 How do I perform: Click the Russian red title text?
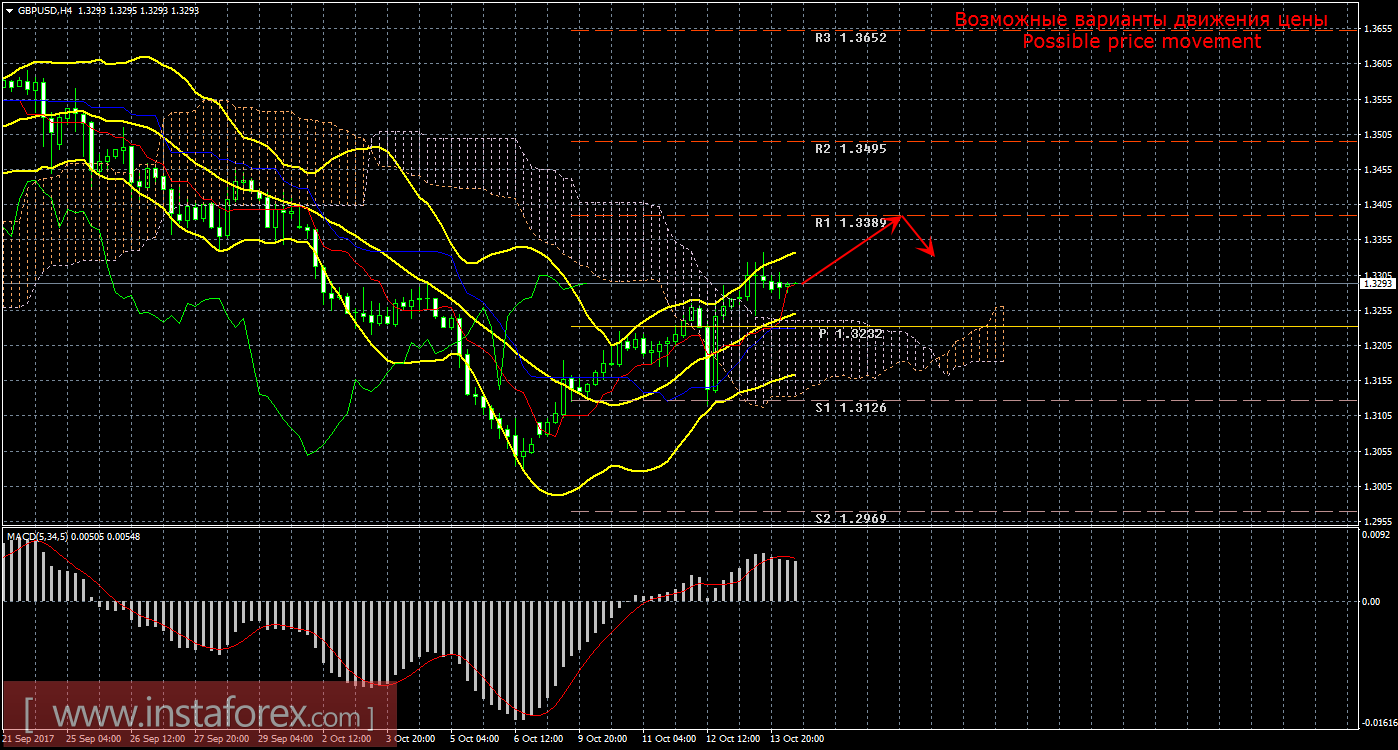tap(1141, 20)
